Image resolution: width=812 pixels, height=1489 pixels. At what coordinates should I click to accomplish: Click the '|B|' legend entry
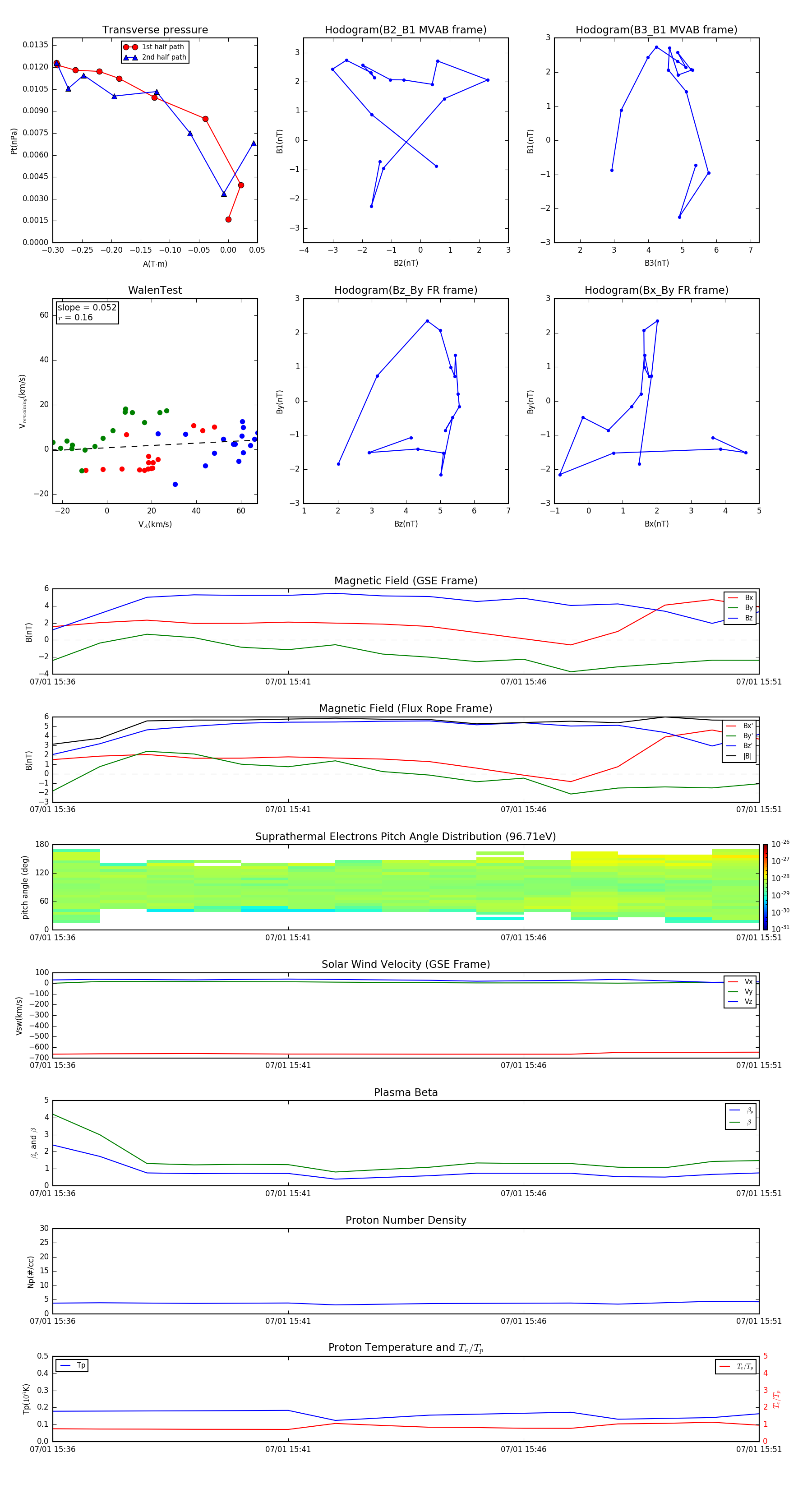click(x=740, y=756)
